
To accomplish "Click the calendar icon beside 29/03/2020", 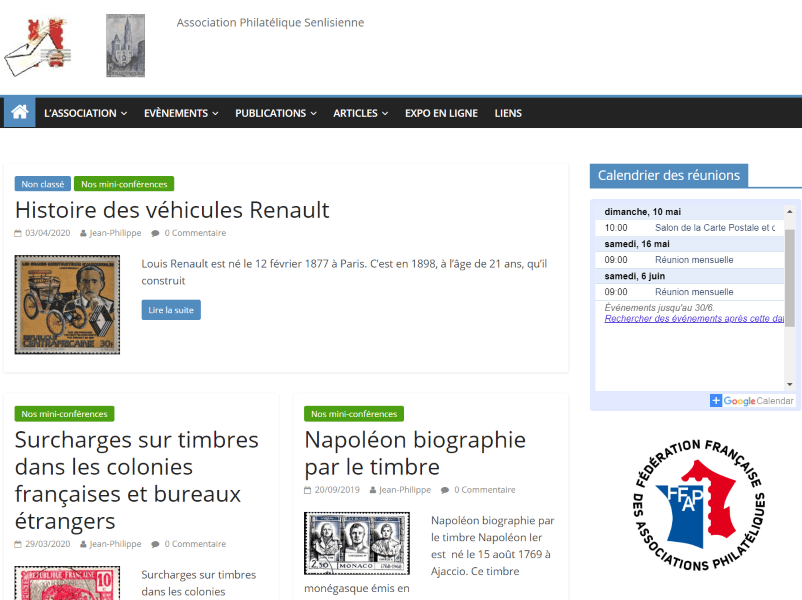I will point(18,544).
